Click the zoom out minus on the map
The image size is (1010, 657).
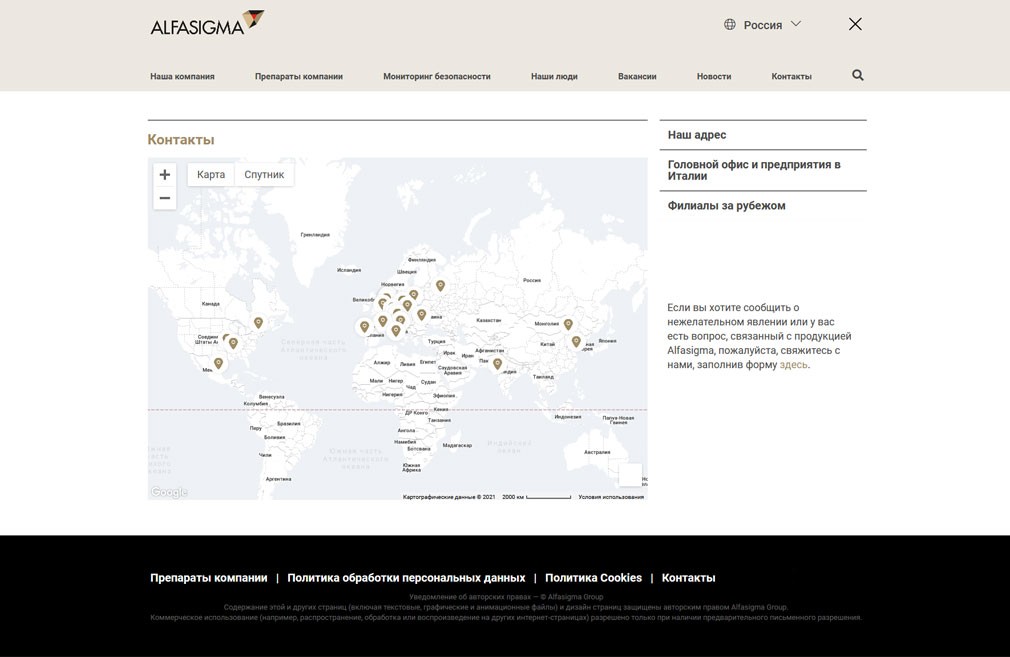[164, 197]
